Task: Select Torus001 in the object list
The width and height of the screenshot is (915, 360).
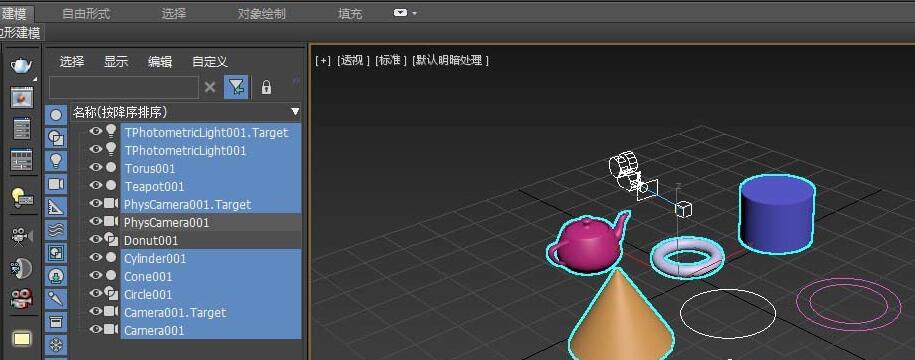Action: [150, 168]
